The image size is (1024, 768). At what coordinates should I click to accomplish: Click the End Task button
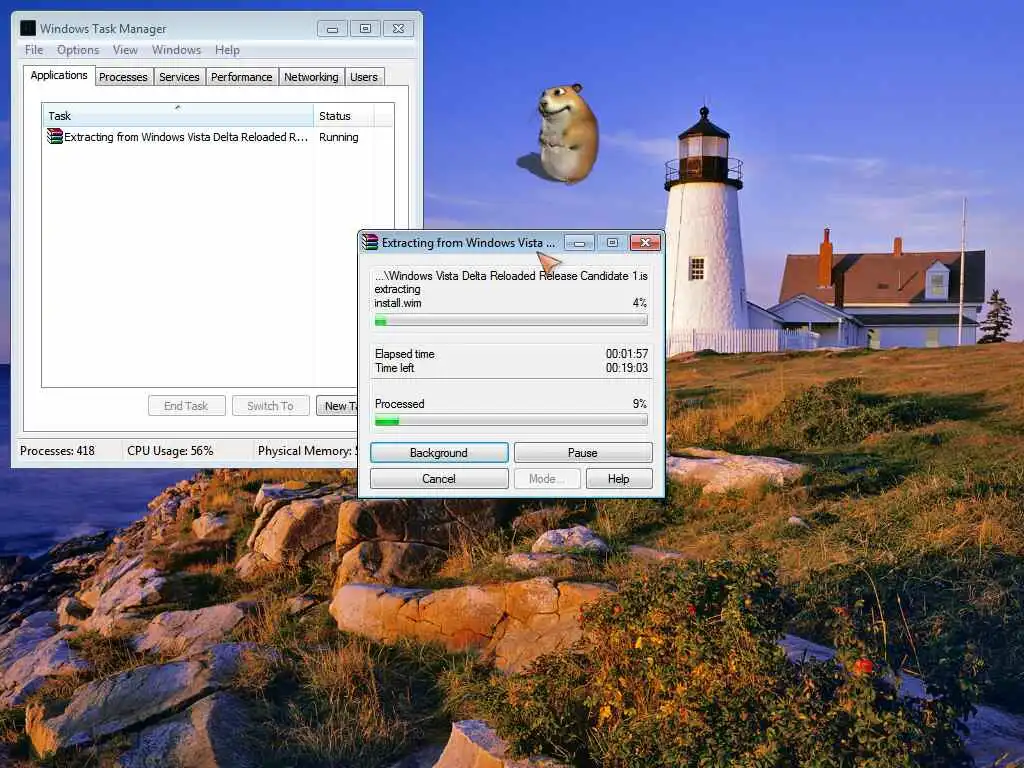coord(186,406)
